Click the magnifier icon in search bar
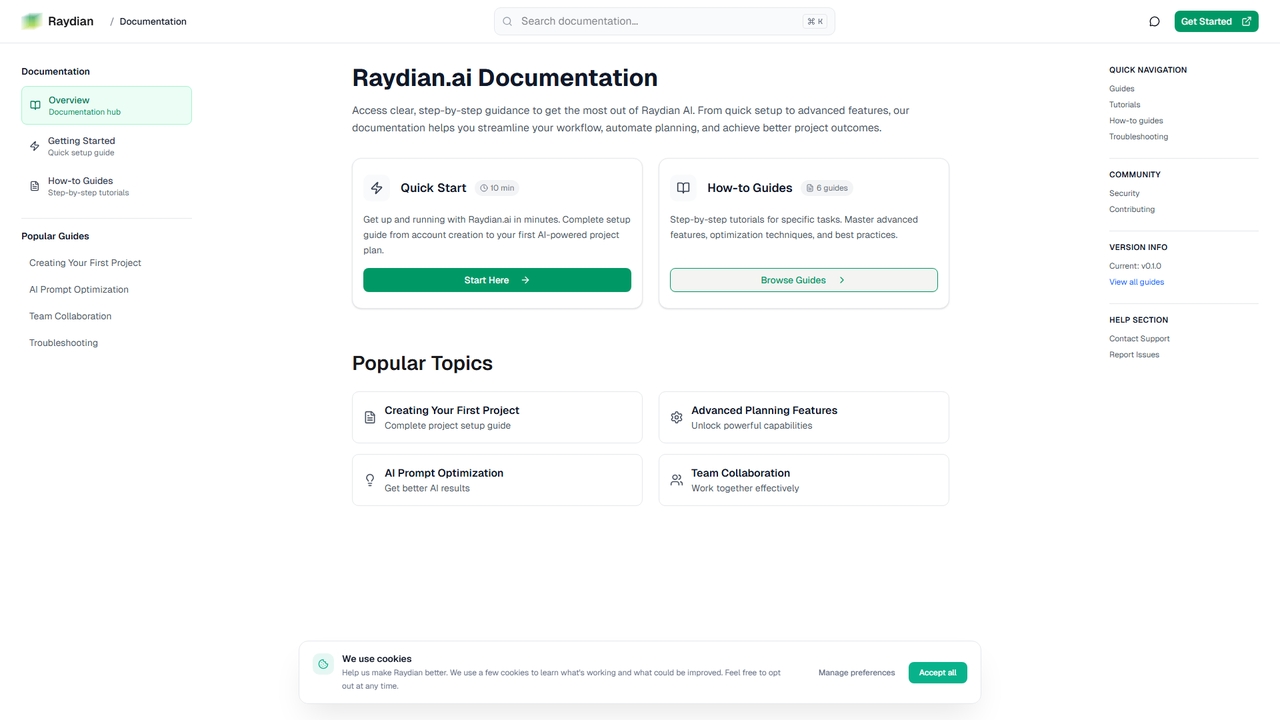Viewport: 1280px width, 720px height. point(508,21)
